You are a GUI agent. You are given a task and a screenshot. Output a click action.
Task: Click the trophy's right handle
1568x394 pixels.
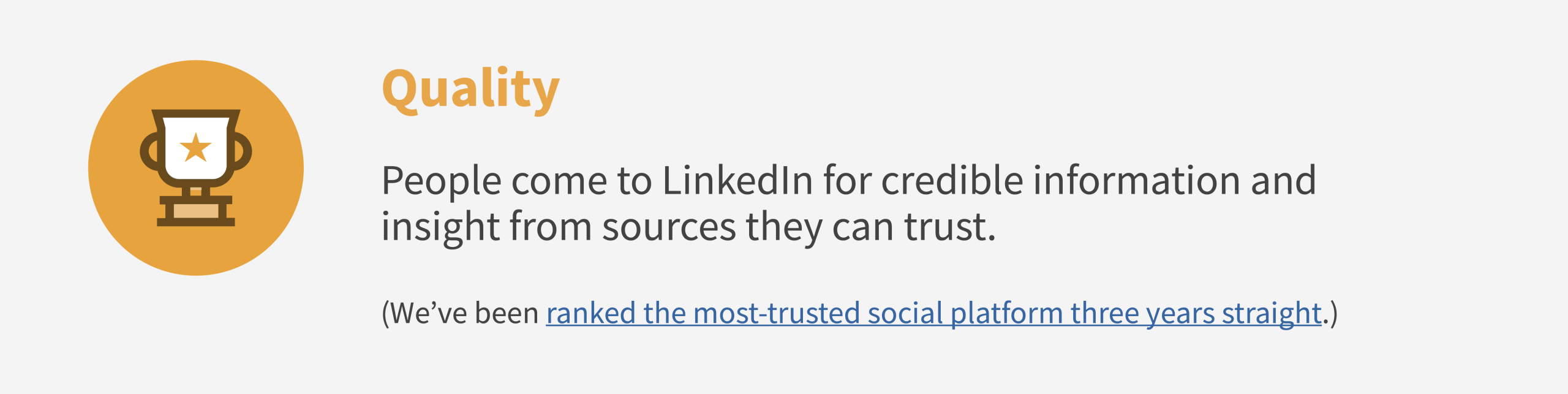point(241,151)
